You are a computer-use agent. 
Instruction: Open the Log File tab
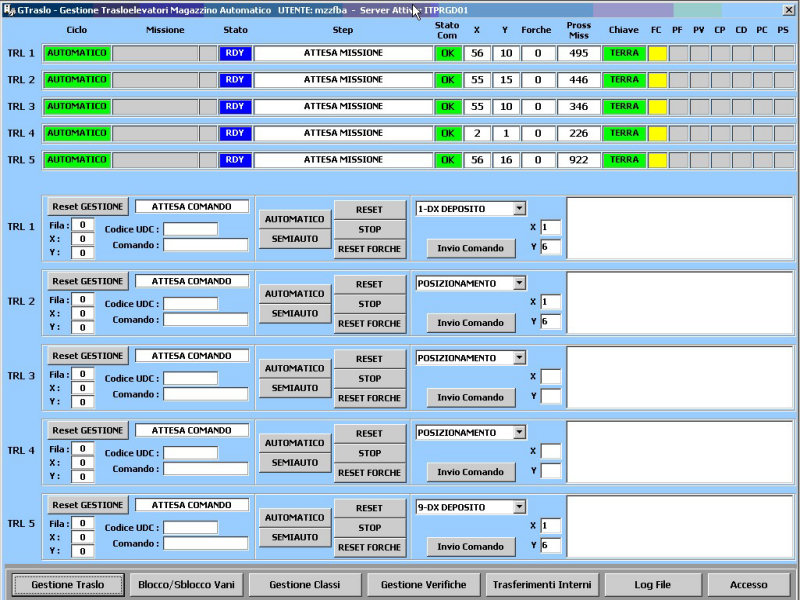point(651,584)
